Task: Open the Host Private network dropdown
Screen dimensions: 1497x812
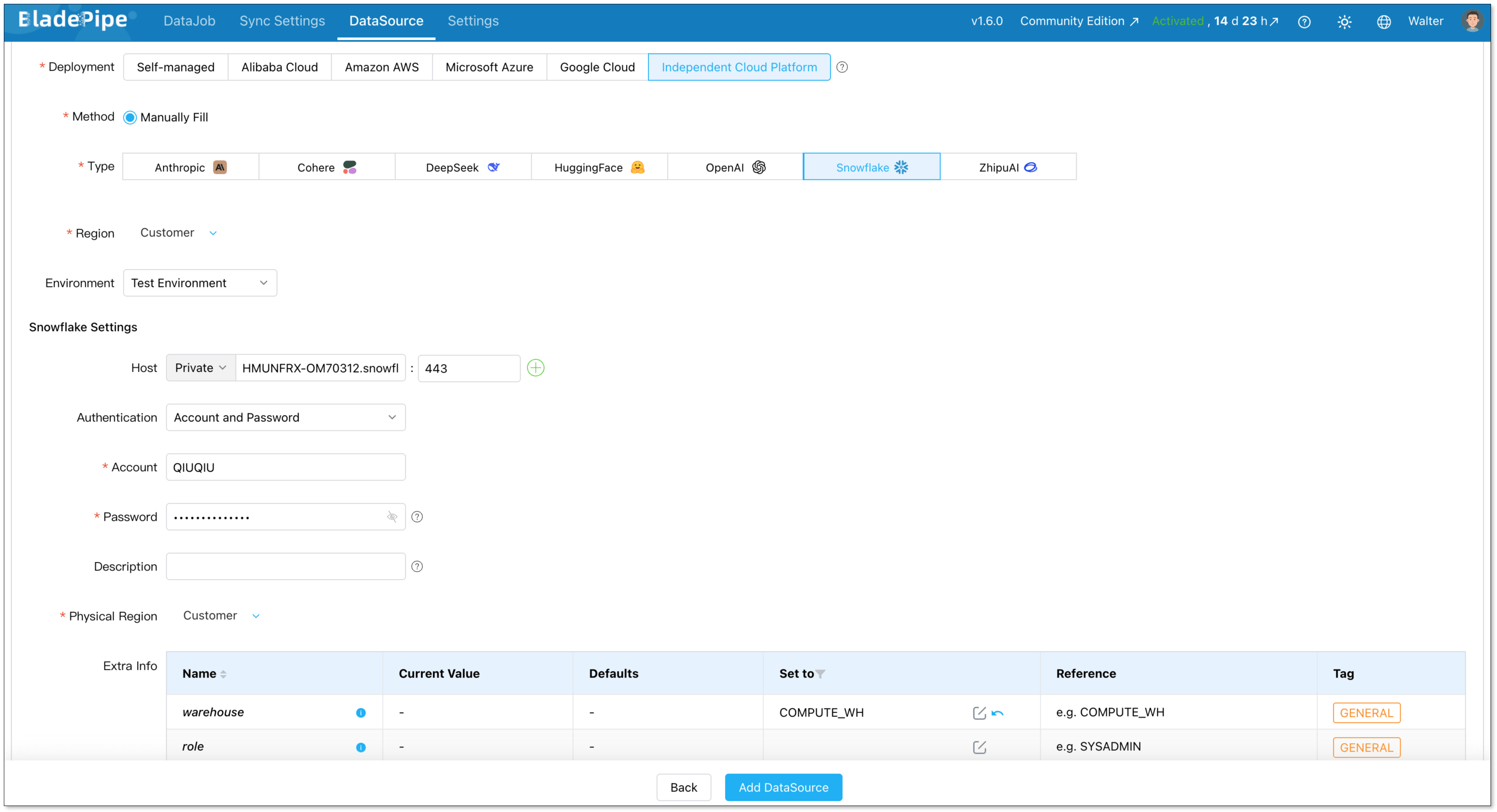Action: [x=201, y=367]
